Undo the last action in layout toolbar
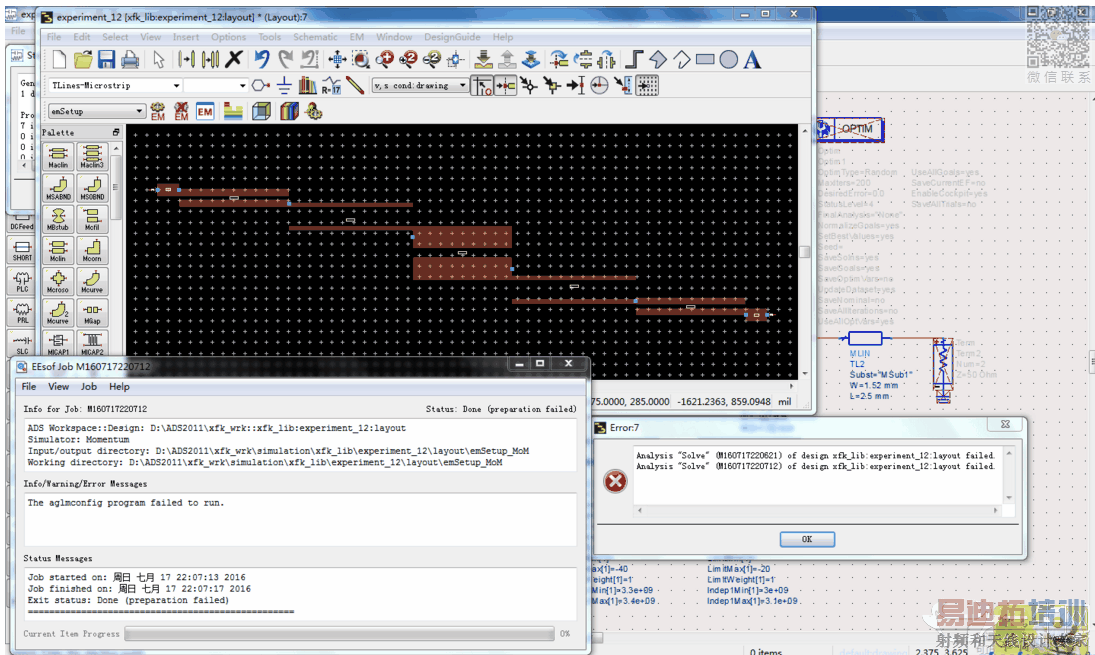Viewport: 1095px width, 655px height. [x=261, y=60]
